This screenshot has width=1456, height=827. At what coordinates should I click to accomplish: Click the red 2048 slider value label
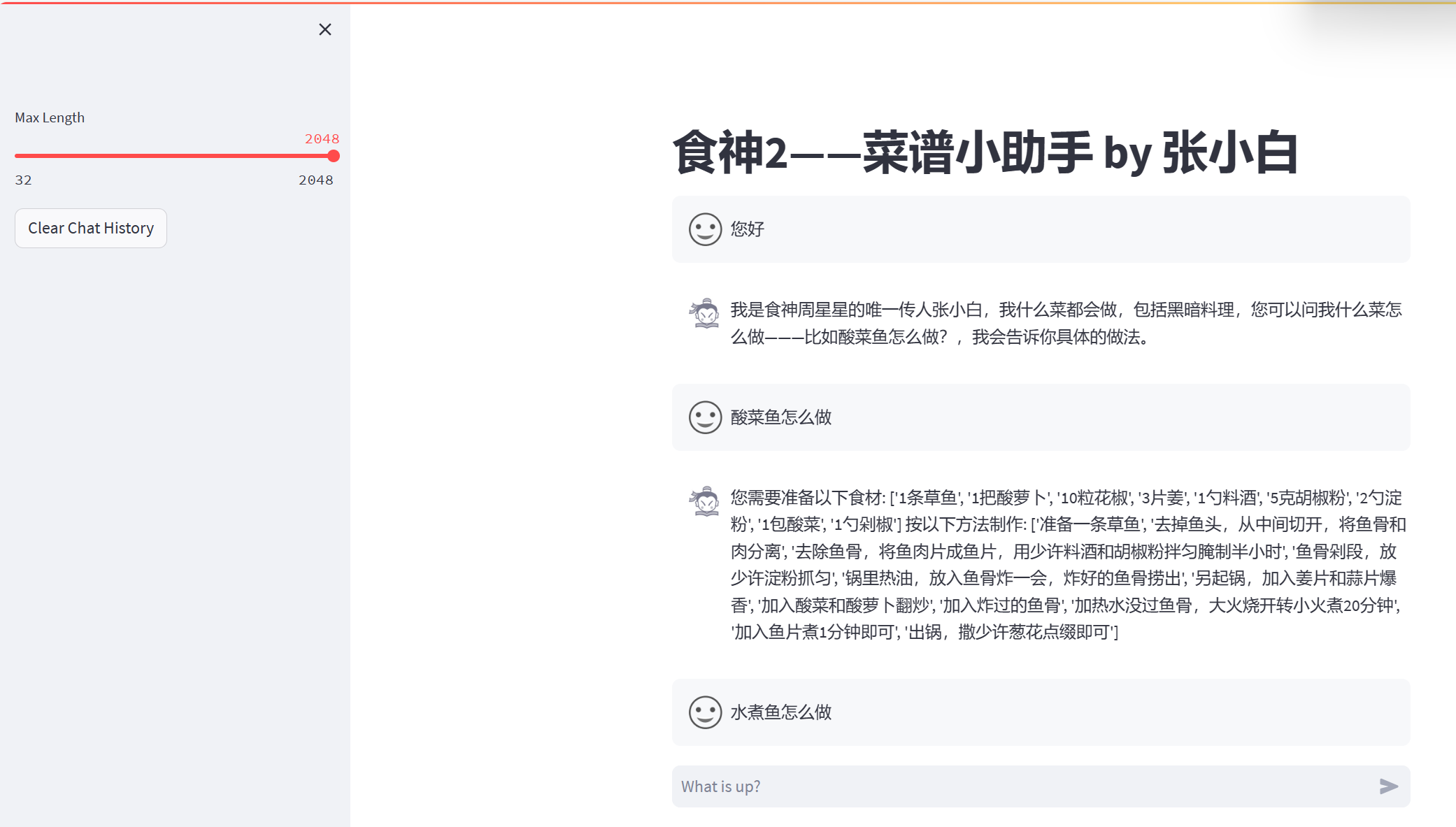coord(322,139)
